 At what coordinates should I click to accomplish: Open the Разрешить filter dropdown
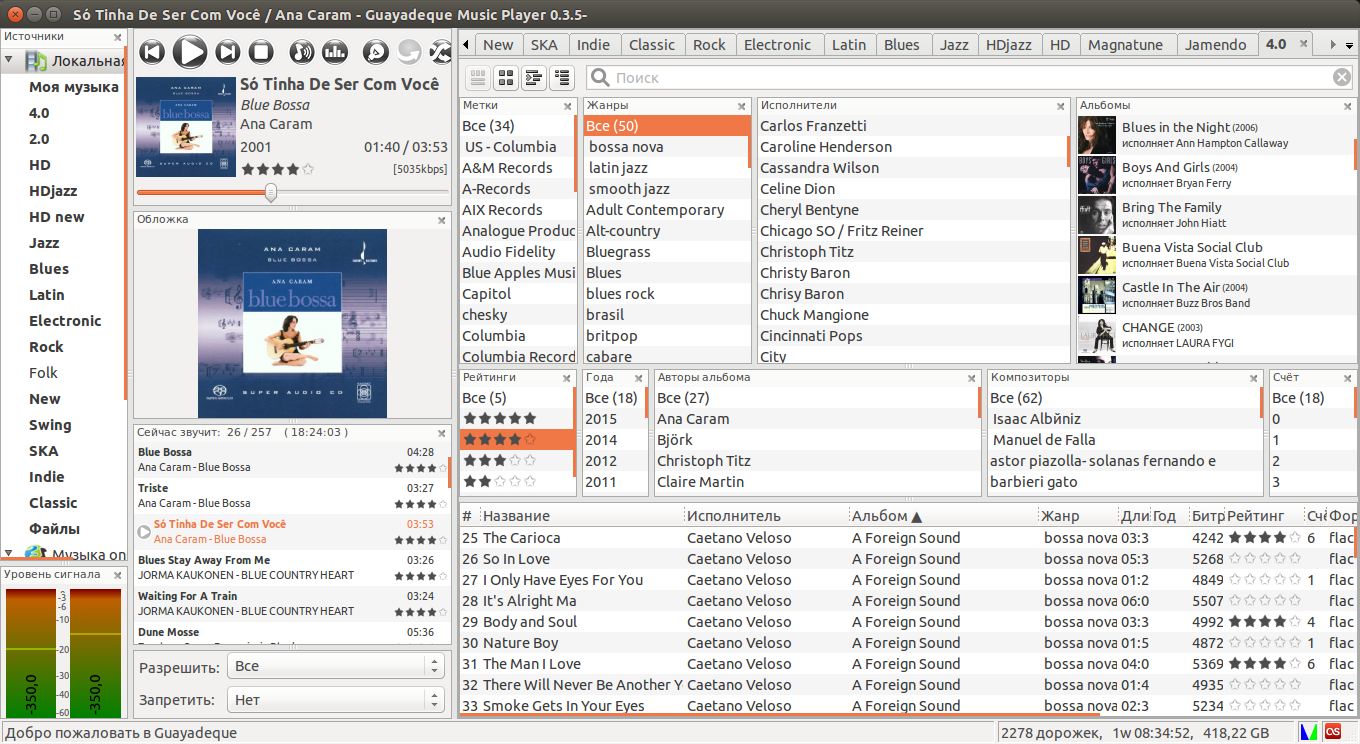point(336,666)
